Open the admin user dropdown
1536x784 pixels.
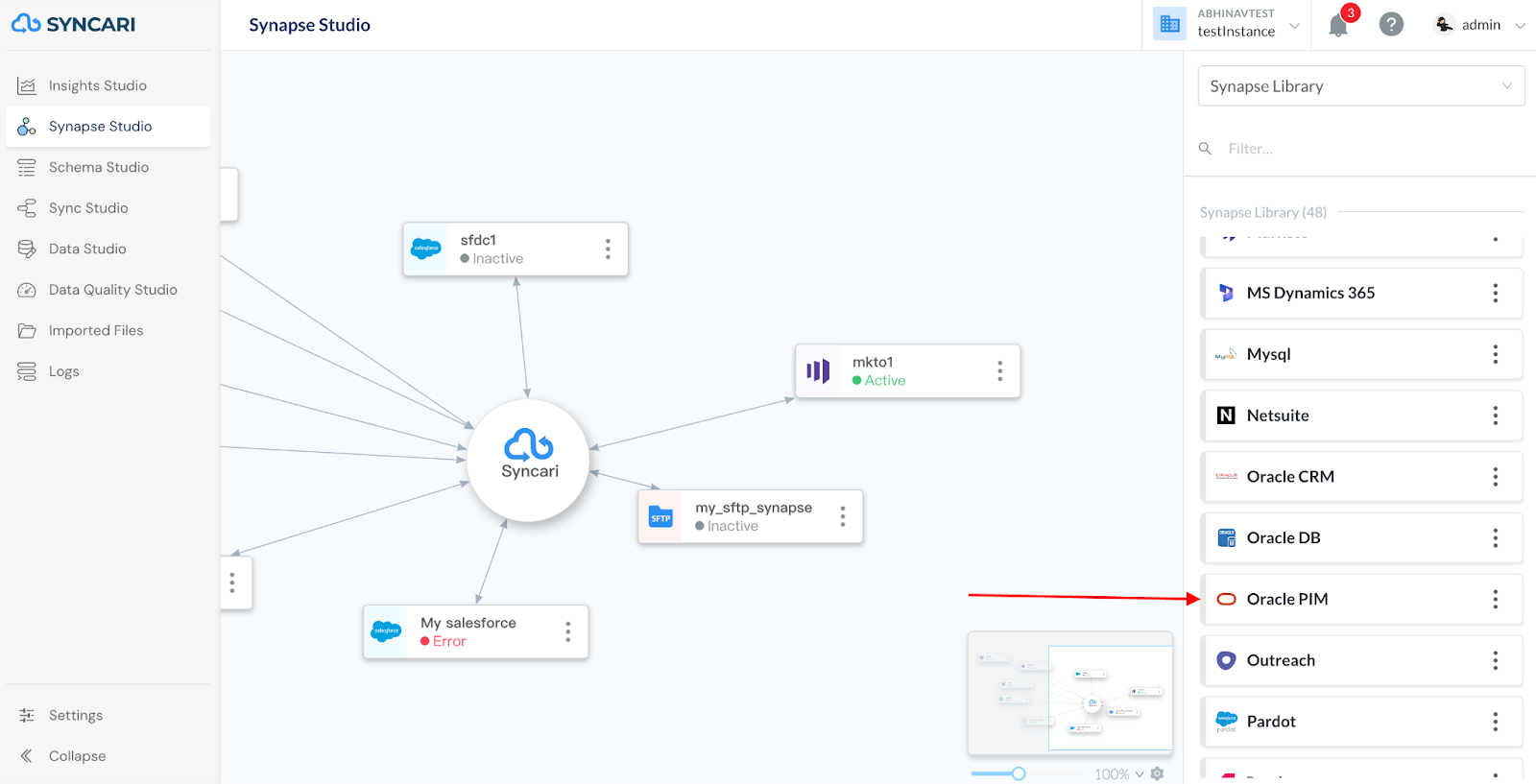click(1479, 25)
